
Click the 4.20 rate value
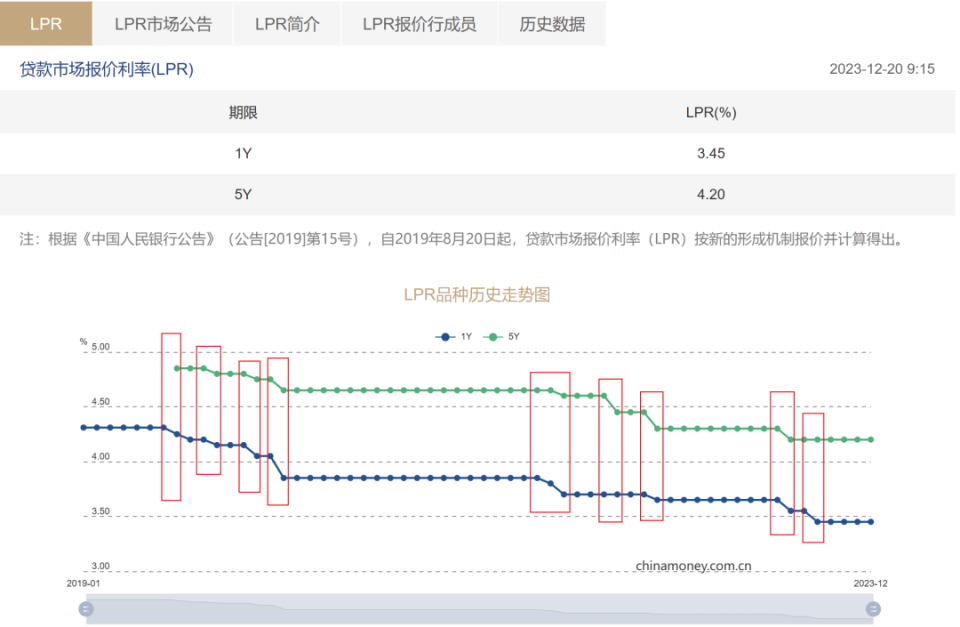(x=711, y=195)
